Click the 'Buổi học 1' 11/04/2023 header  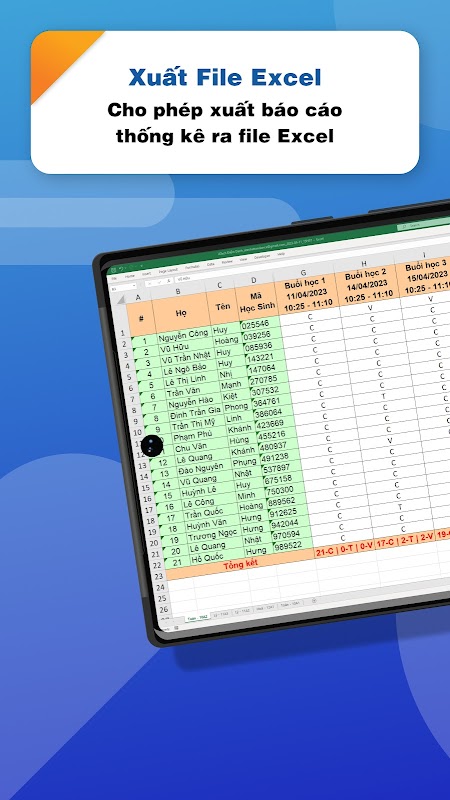(308, 294)
